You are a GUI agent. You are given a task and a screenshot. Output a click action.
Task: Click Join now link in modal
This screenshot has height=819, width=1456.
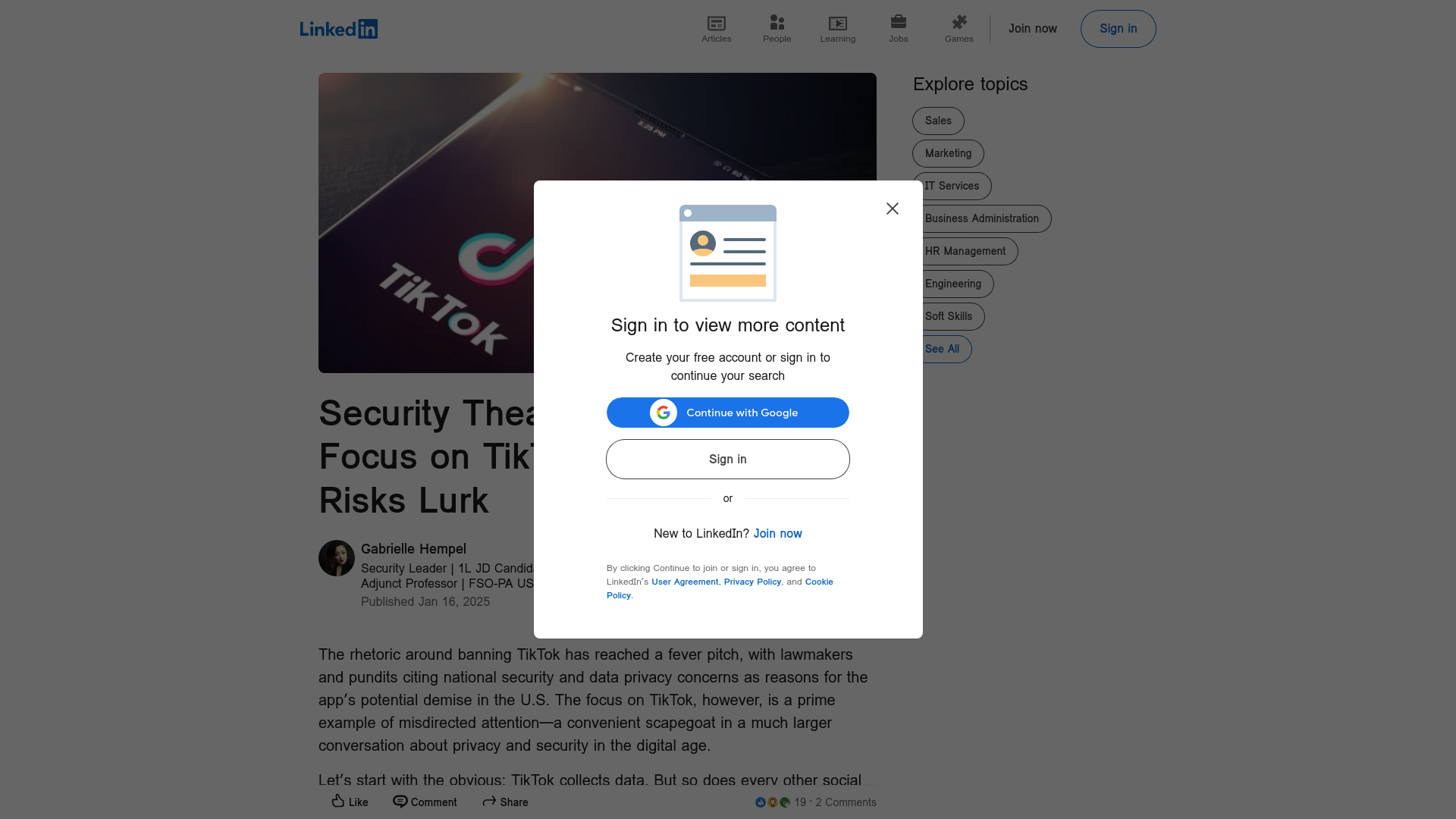[778, 533]
